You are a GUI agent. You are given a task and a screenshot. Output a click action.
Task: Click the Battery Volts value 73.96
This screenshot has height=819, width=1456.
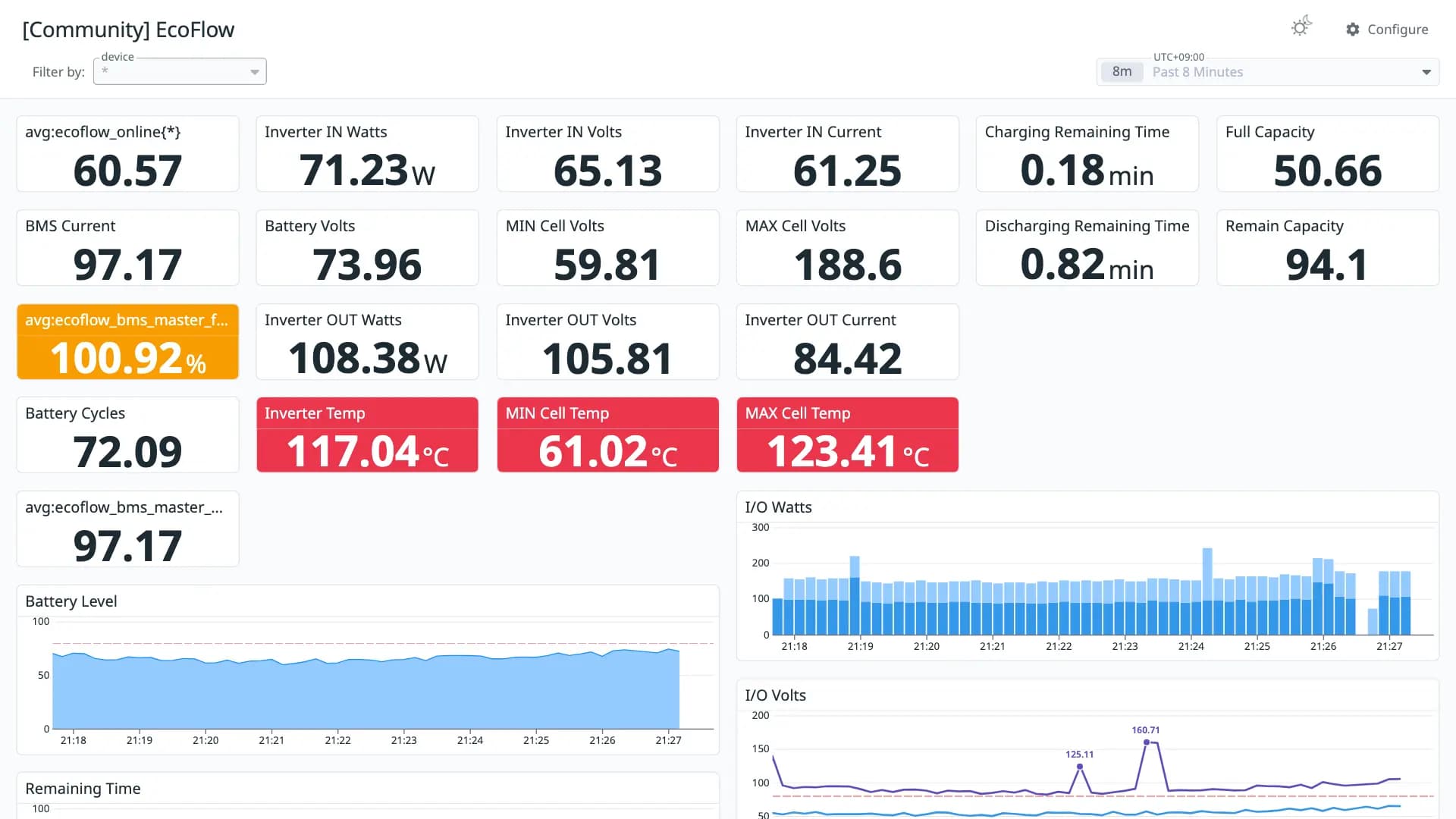pyautogui.click(x=367, y=265)
